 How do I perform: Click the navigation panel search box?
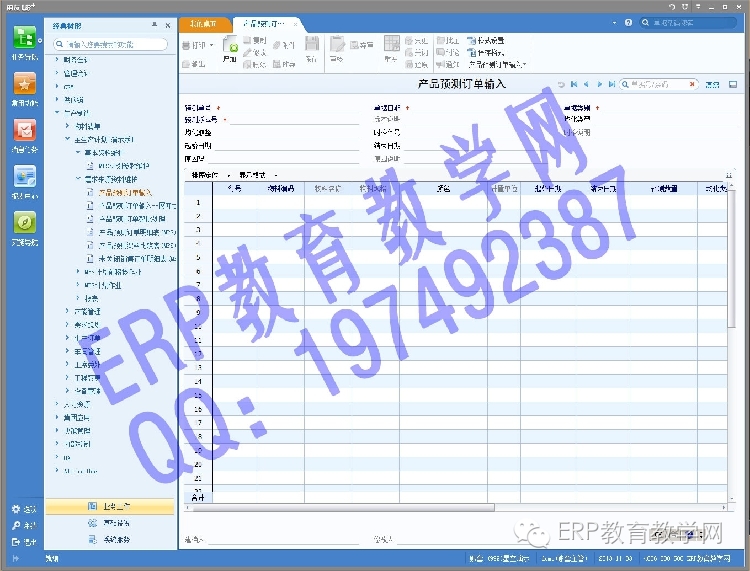(x=110, y=44)
